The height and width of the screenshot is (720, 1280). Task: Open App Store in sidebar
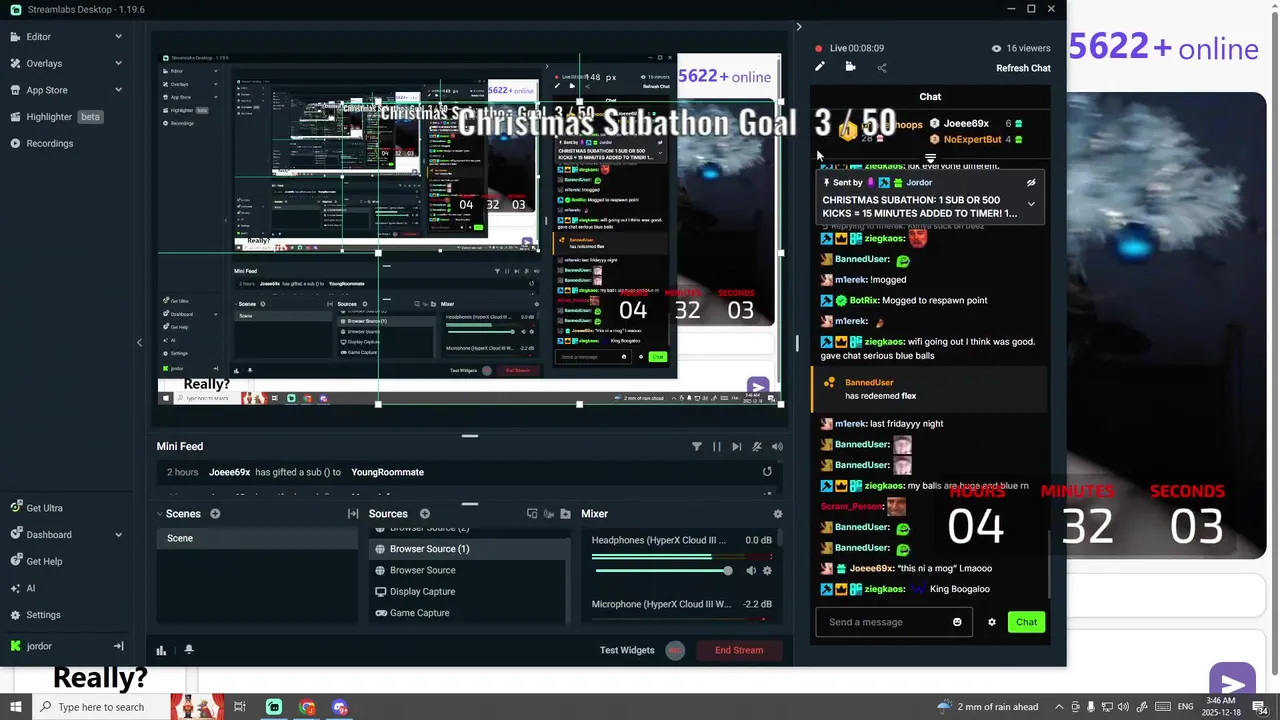[47, 90]
